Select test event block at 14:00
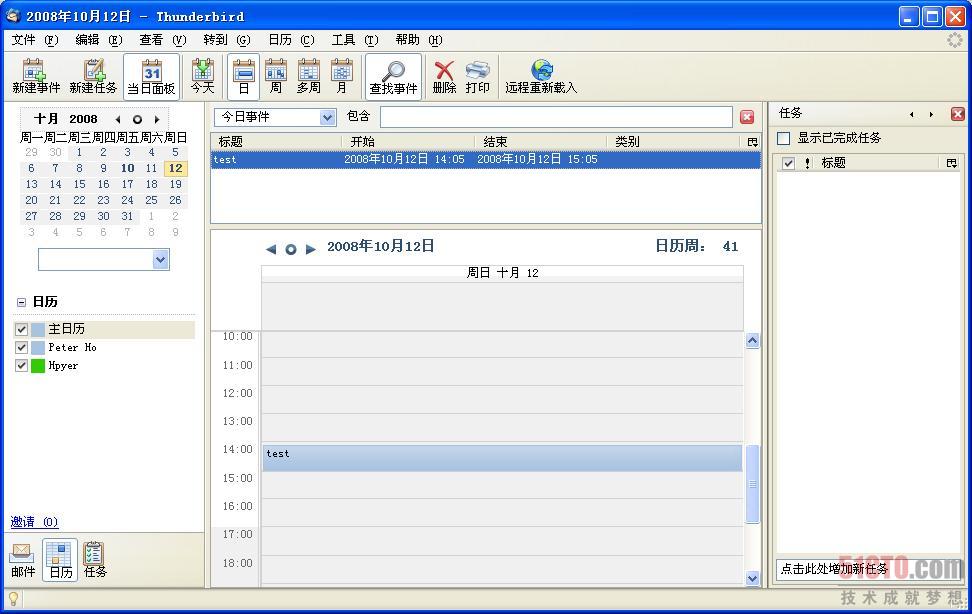 pyautogui.click(x=502, y=458)
